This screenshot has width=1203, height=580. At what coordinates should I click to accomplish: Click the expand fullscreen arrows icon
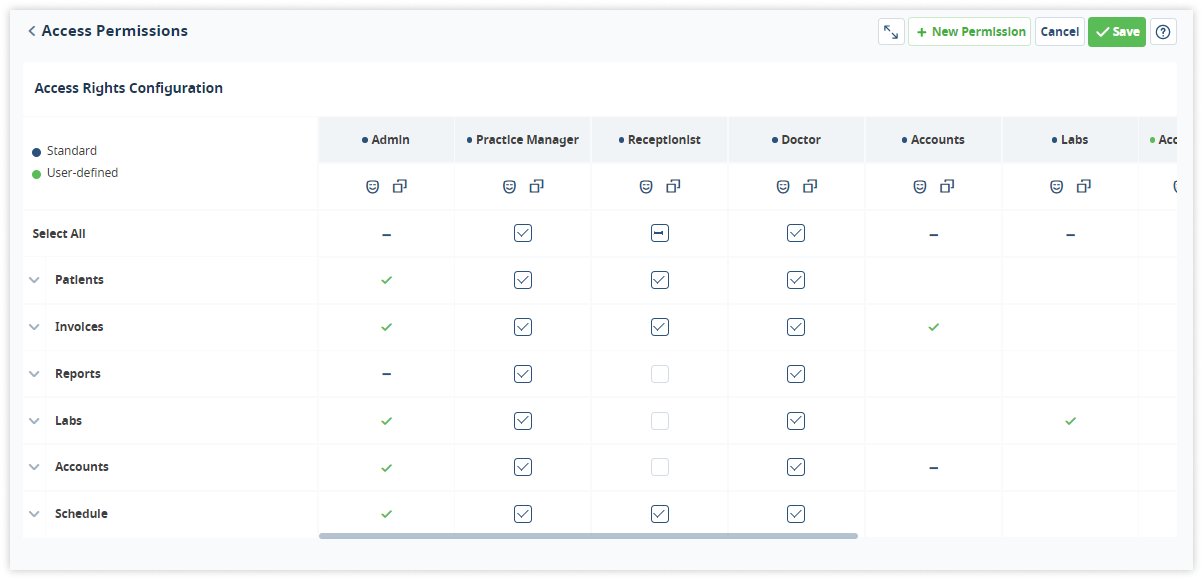pyautogui.click(x=891, y=32)
